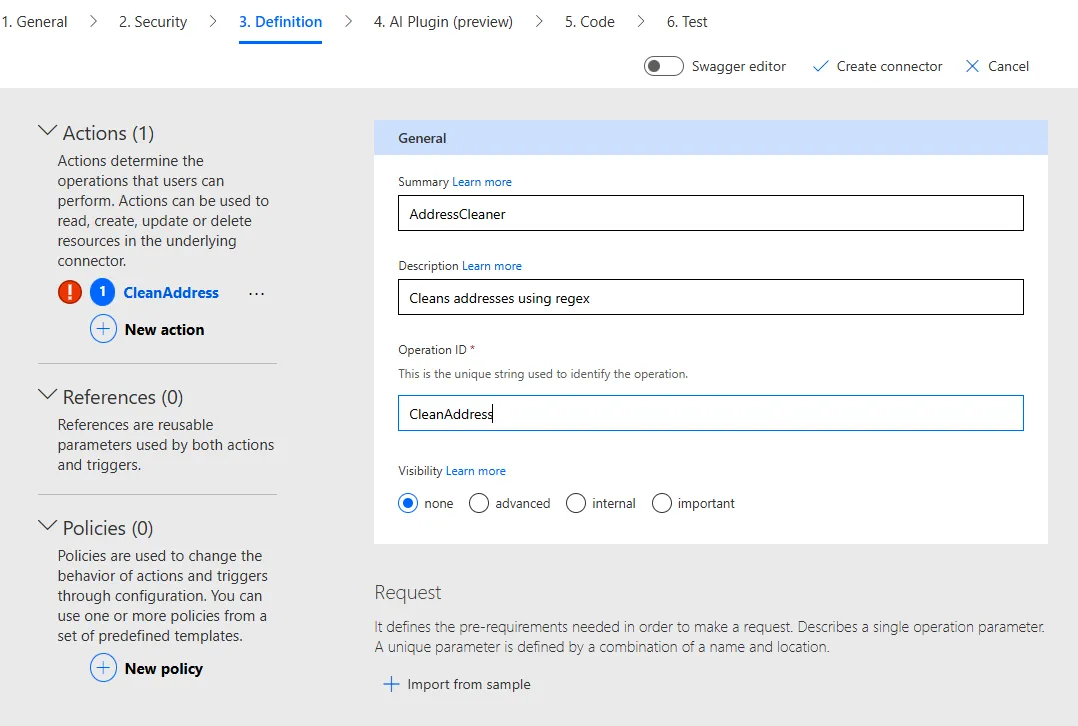The image size is (1078, 726).
Task: Collapse the Policies (0) section
Action: coord(47,525)
